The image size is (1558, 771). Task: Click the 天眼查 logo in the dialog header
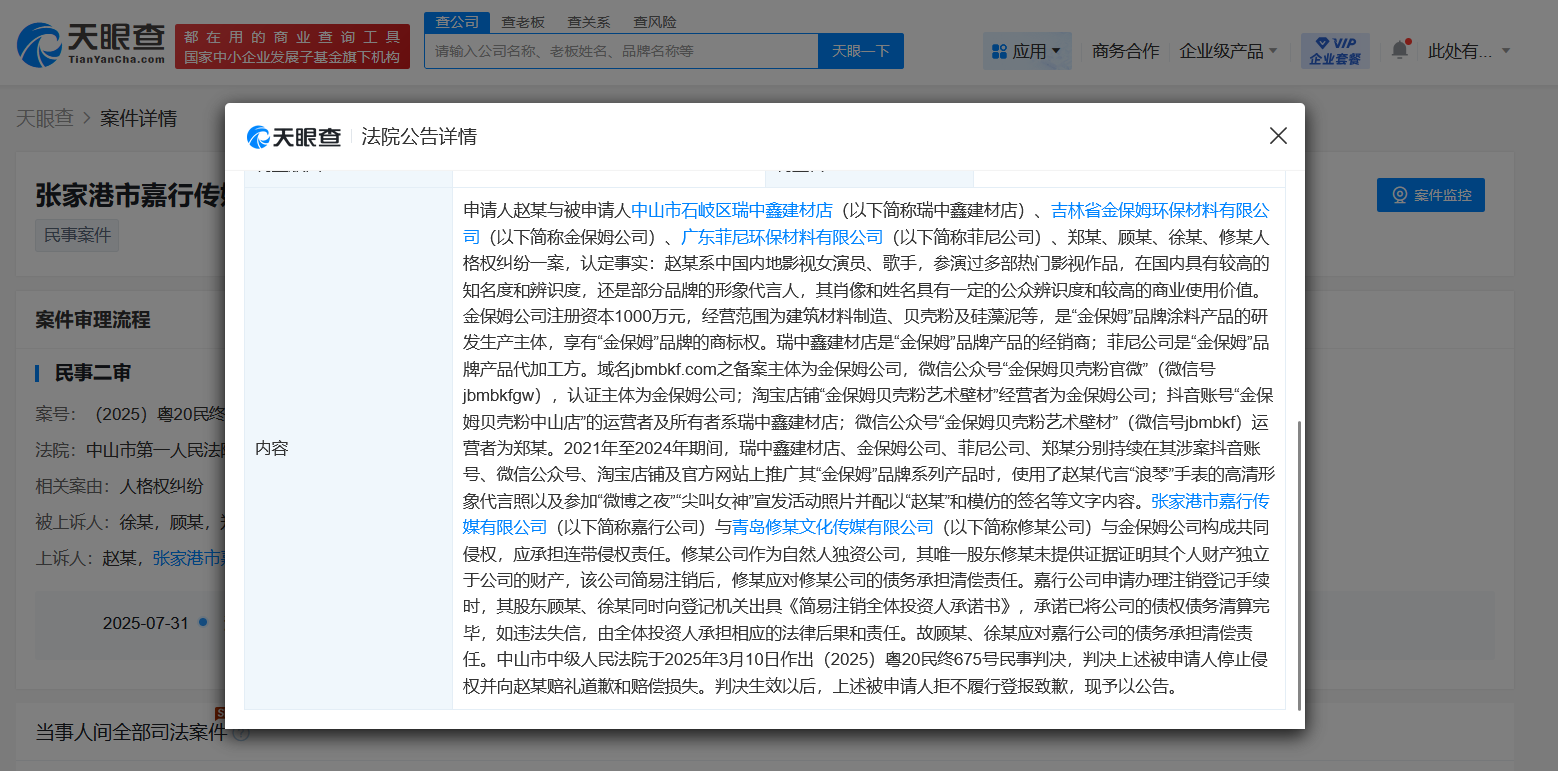[x=294, y=137]
